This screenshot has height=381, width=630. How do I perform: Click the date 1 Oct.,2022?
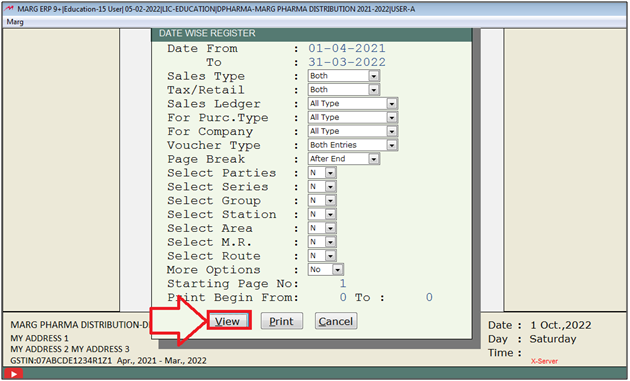[560, 325]
